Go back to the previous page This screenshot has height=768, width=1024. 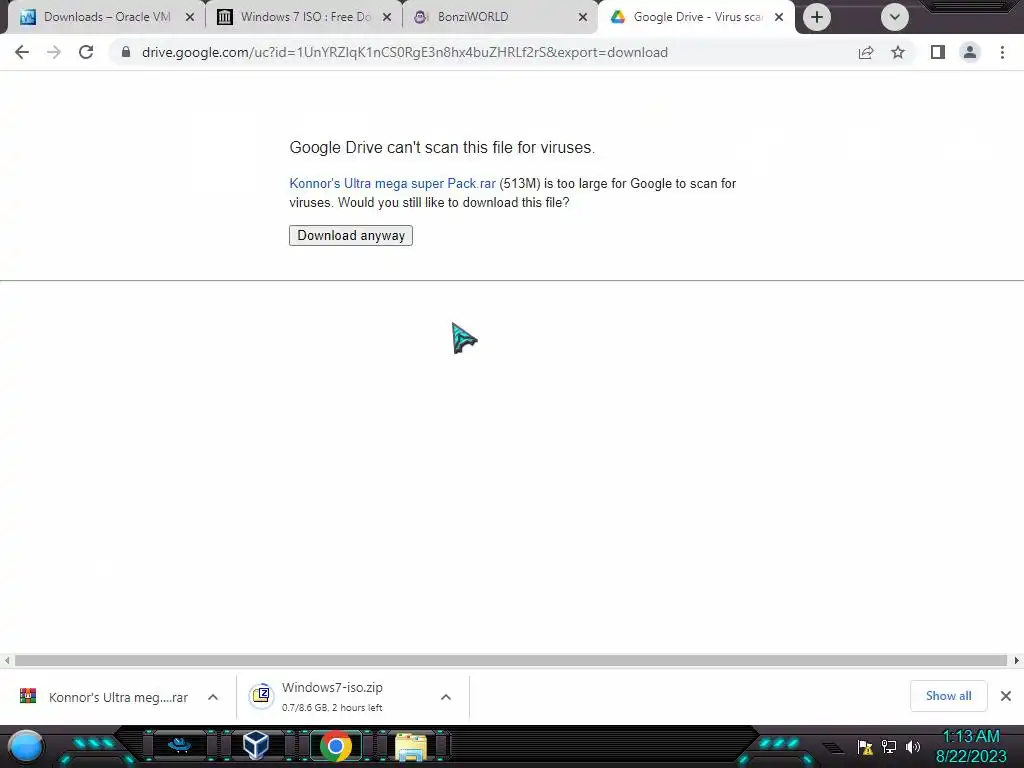22,52
